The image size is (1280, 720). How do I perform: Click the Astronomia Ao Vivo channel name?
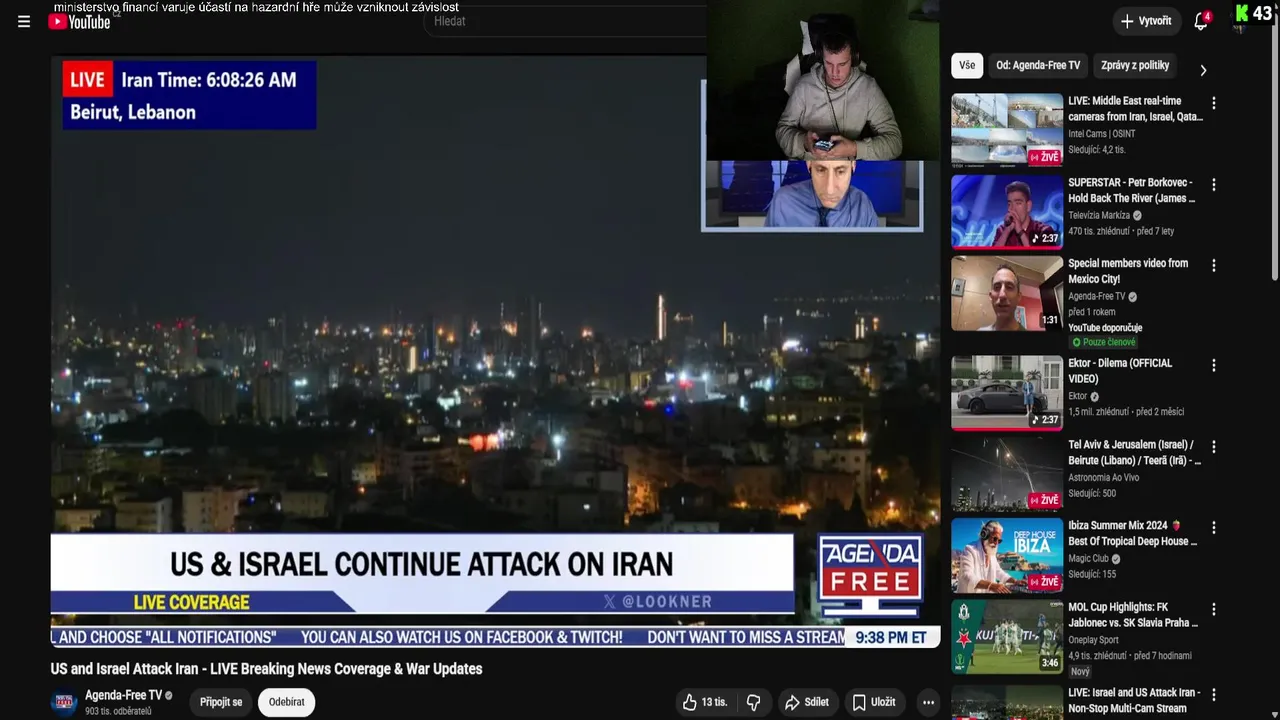coord(1104,477)
